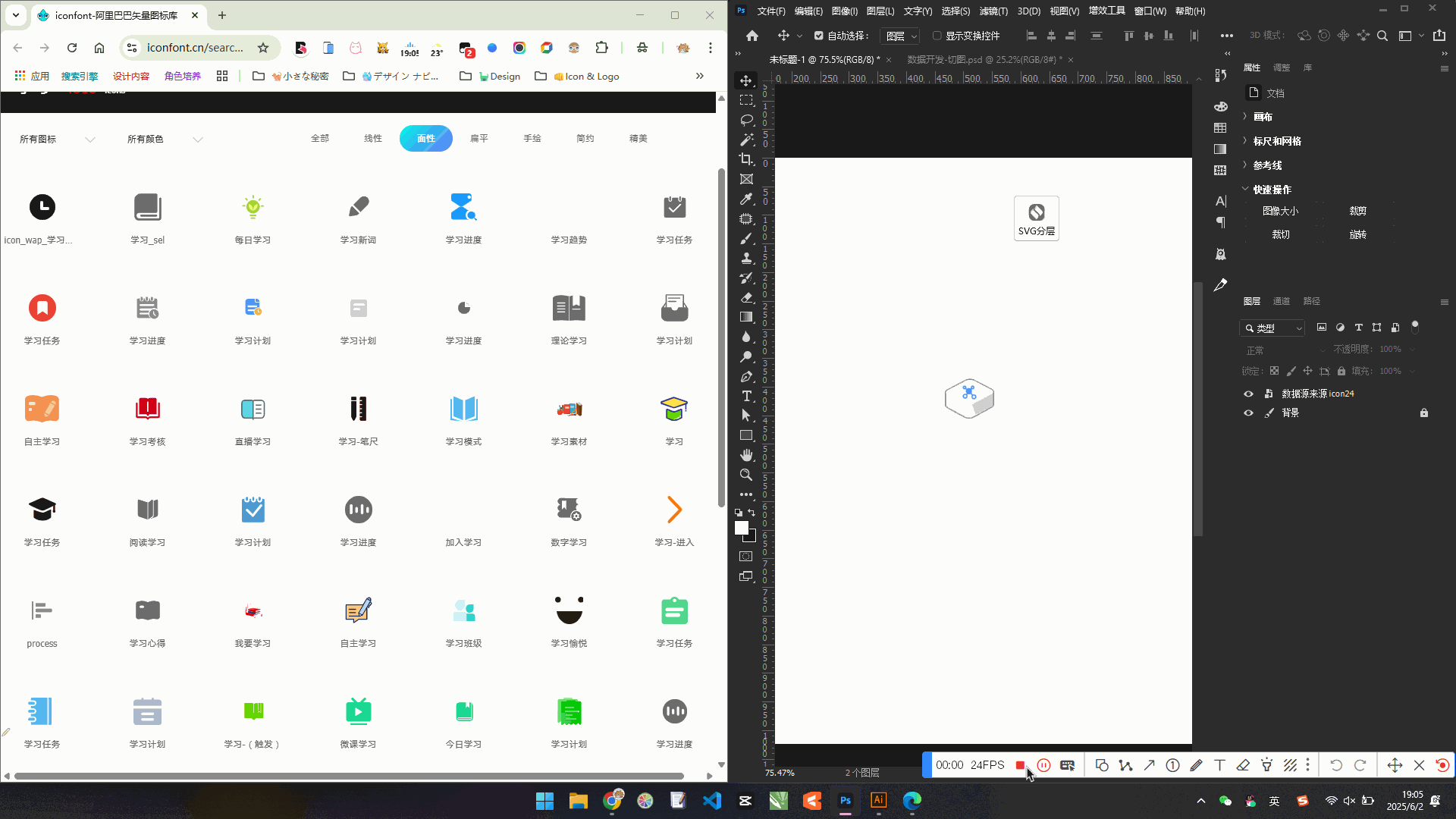Open the 窗口(W) menu

1150,11
